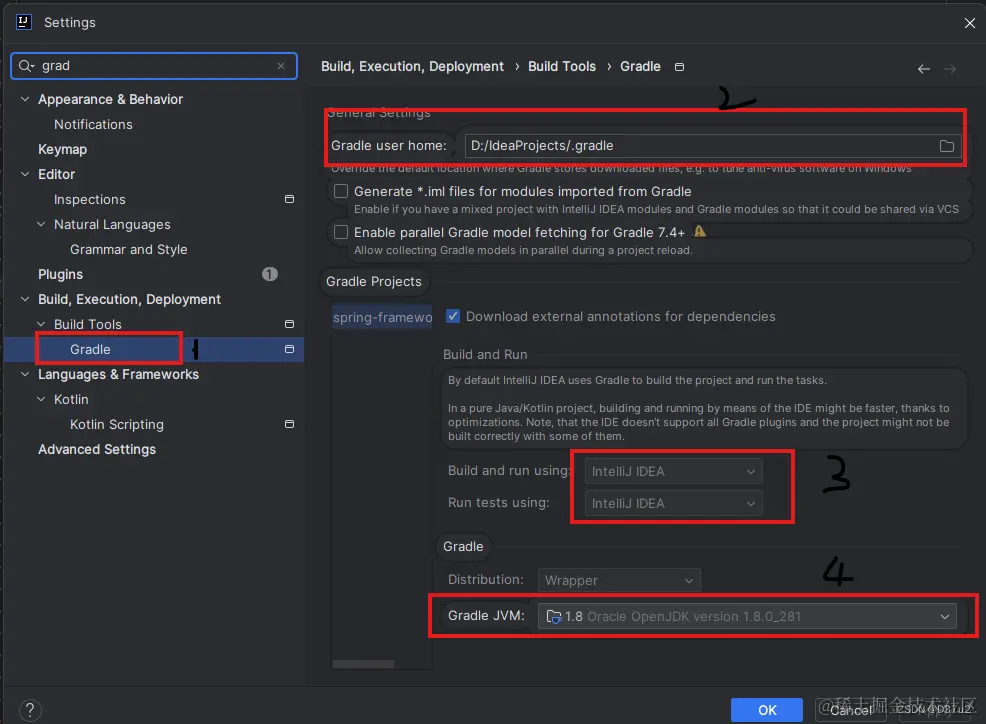
Task: Click the modified-settings icon beside Inspections
Action: click(289, 199)
